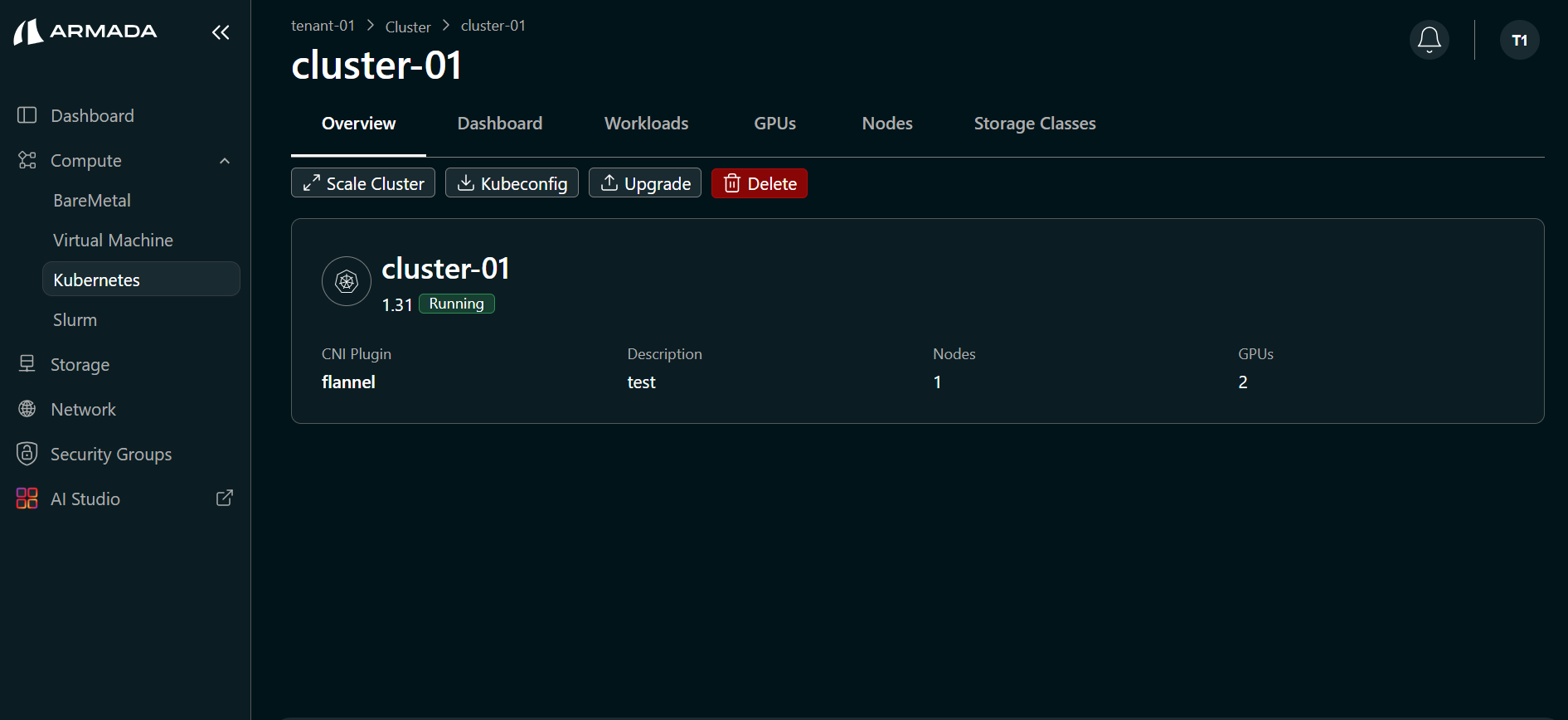Click the cluster-01 card title
The height and width of the screenshot is (720, 1568).
445,269
